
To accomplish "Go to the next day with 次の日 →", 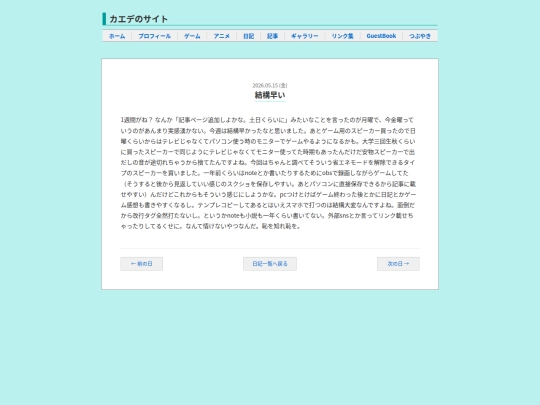I will [x=398, y=264].
